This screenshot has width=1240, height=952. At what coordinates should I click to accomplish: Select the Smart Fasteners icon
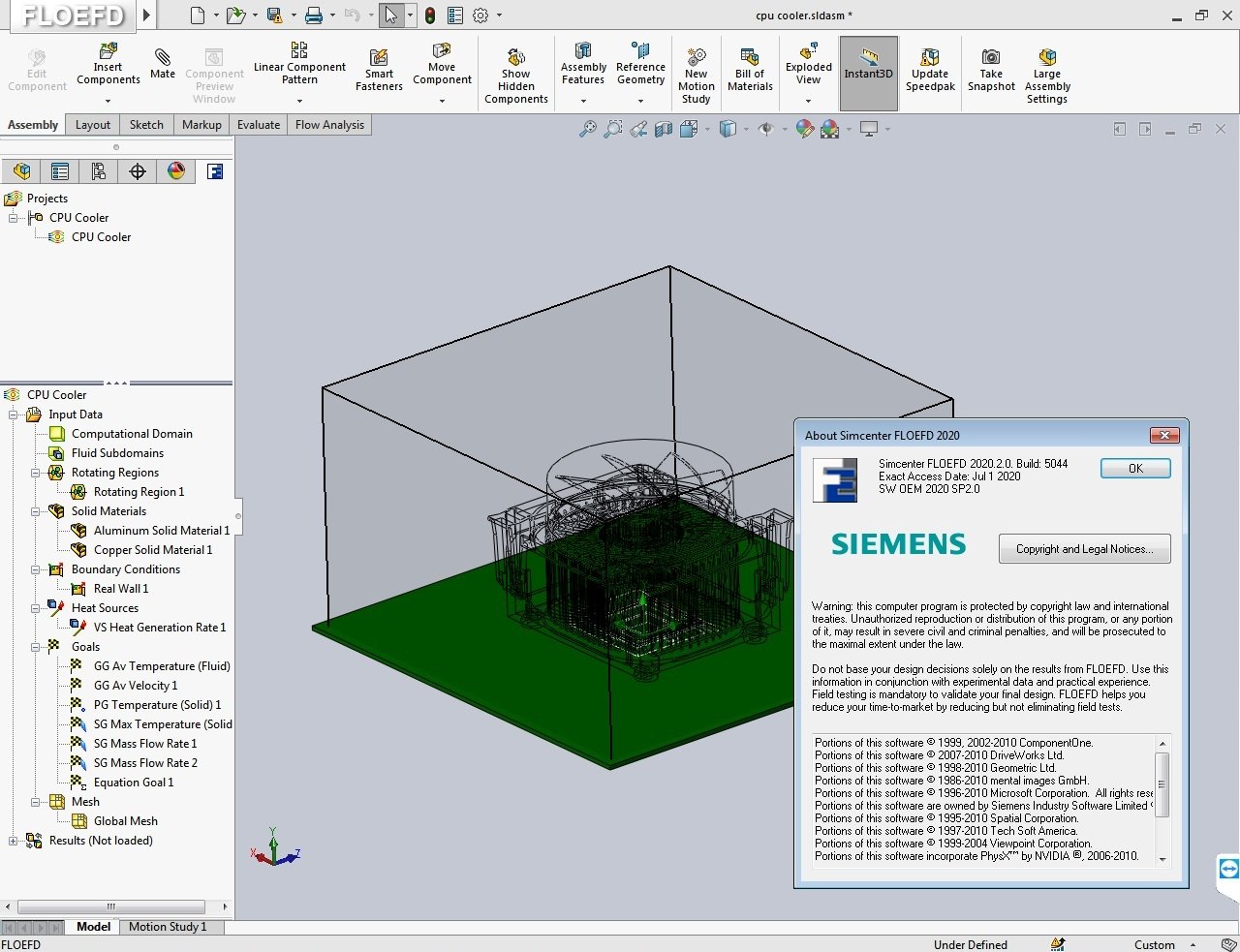pyautogui.click(x=379, y=57)
